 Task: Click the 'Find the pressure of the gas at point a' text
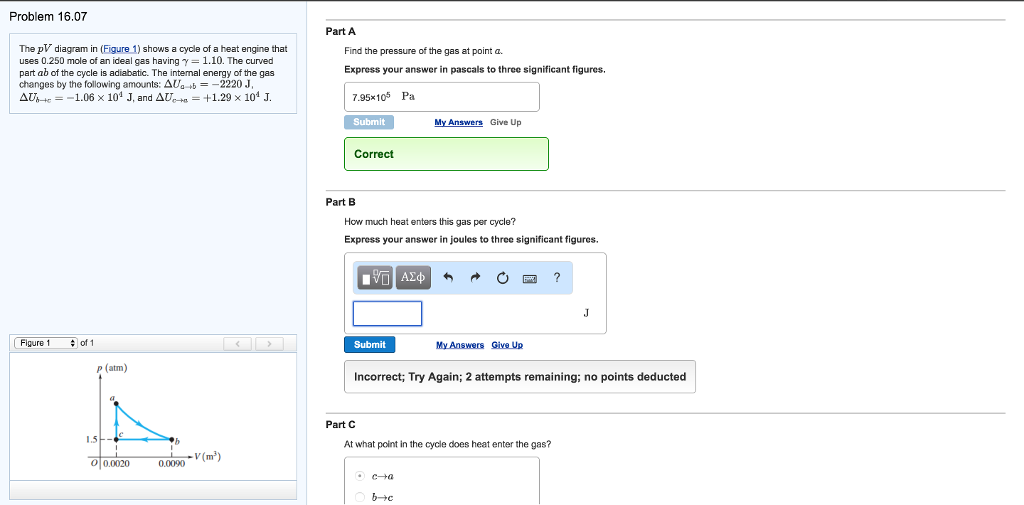coord(424,50)
